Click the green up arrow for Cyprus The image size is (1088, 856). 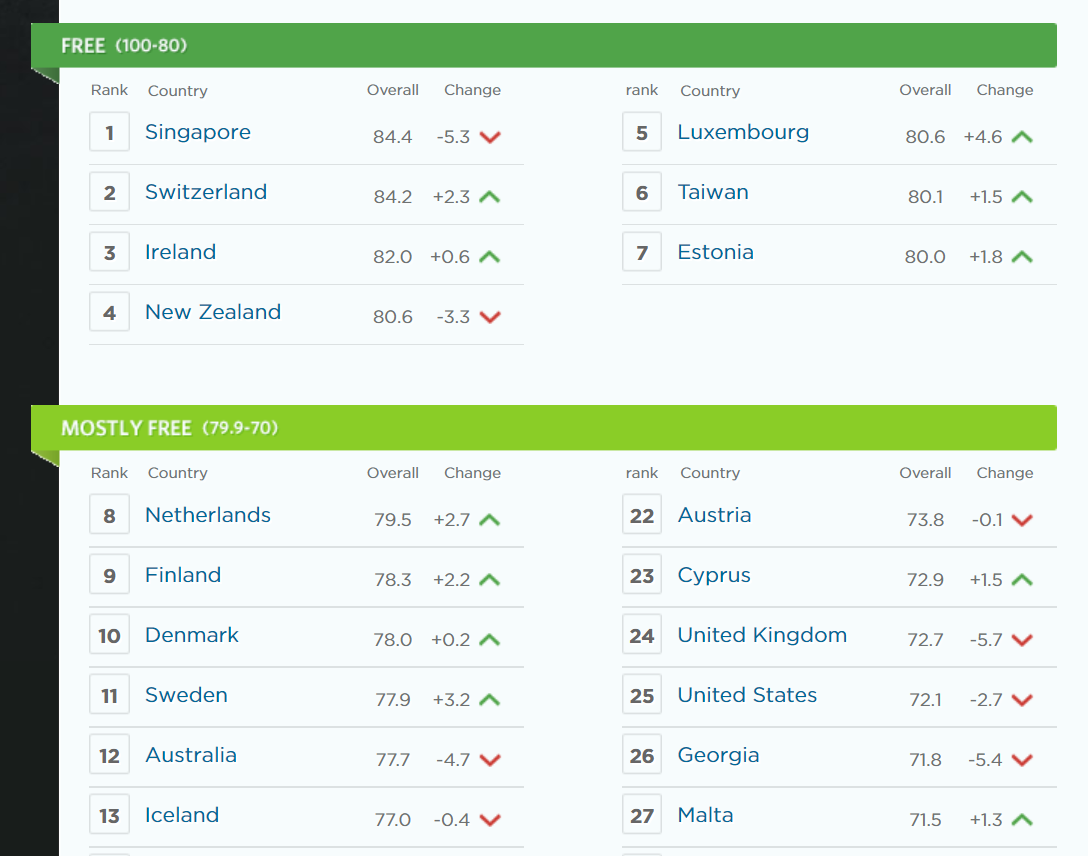tap(1022, 580)
